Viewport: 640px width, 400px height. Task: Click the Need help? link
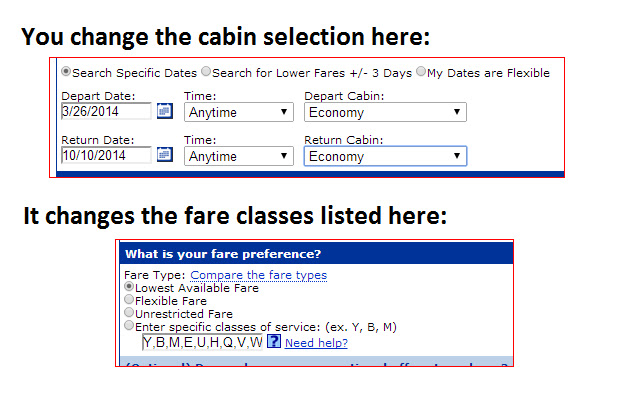pyautogui.click(x=316, y=343)
